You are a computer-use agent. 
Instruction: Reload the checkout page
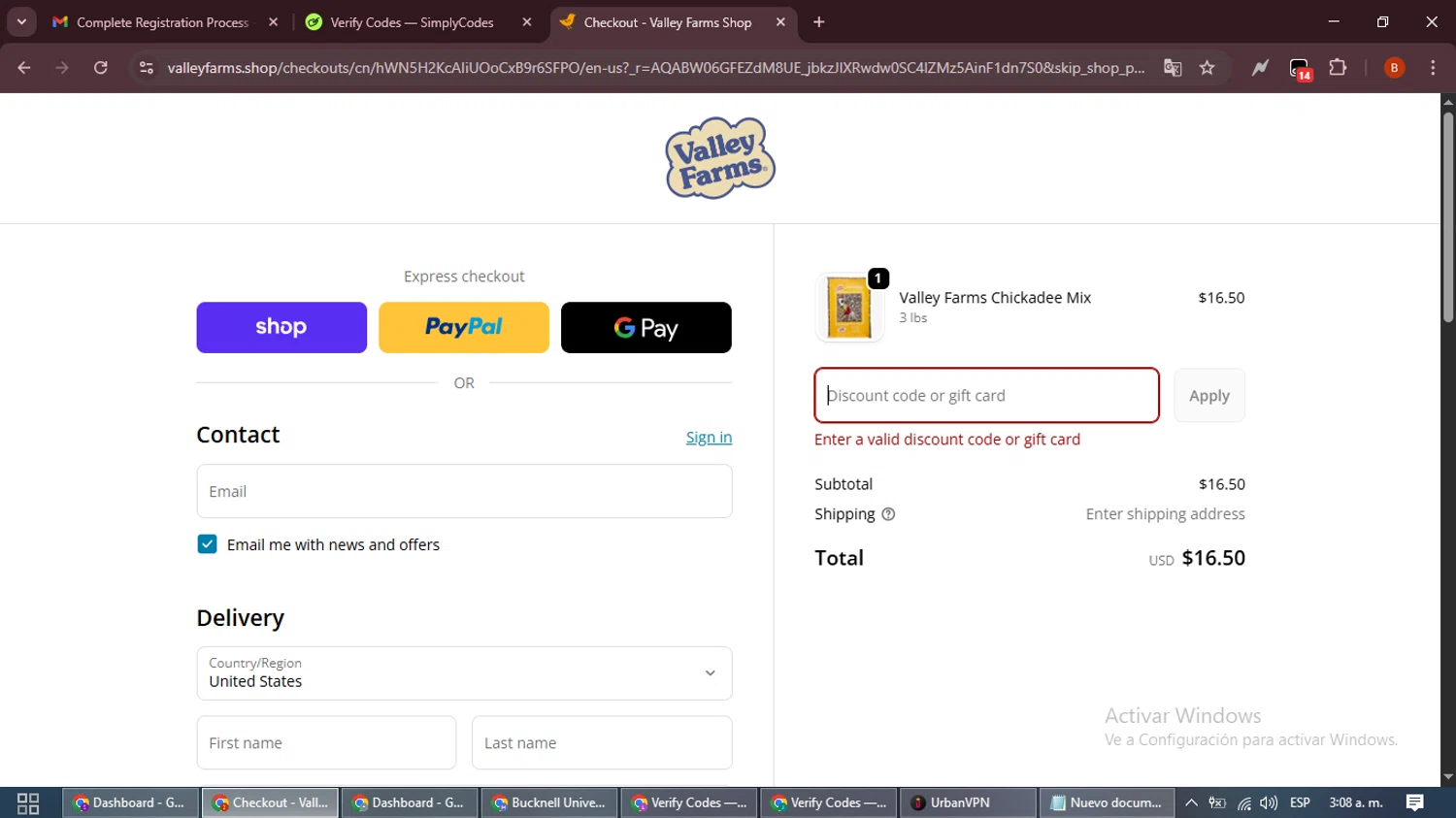tap(100, 68)
